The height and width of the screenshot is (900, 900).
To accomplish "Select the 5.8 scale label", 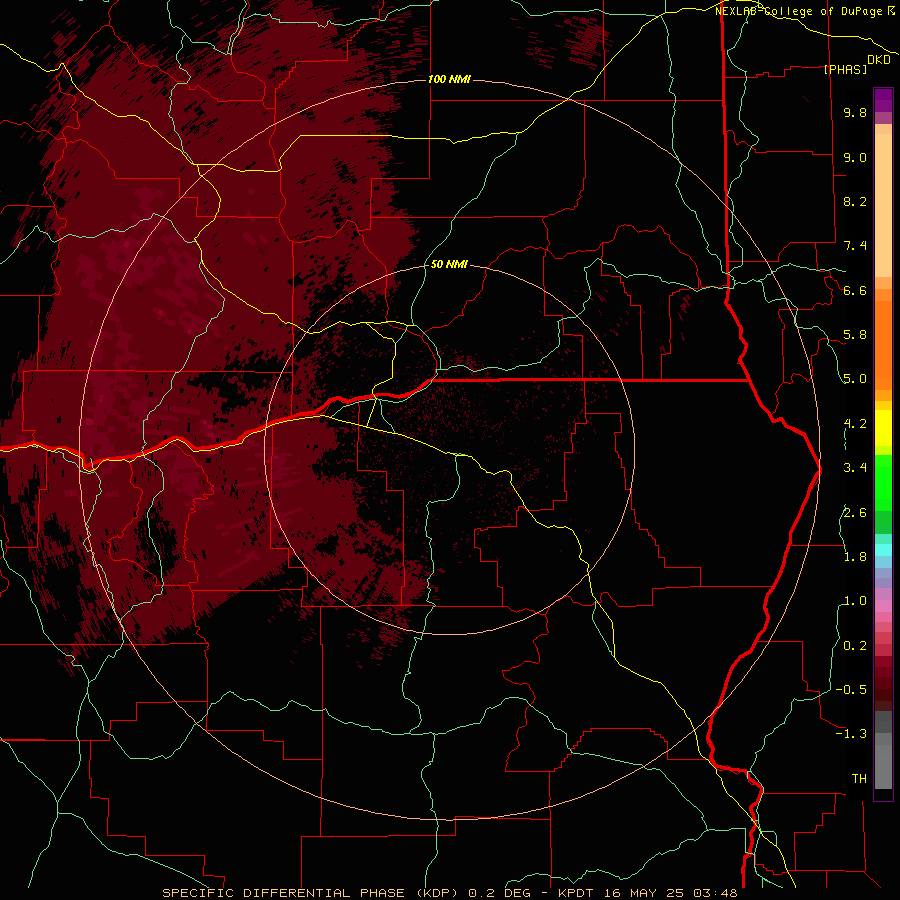I will [x=855, y=335].
